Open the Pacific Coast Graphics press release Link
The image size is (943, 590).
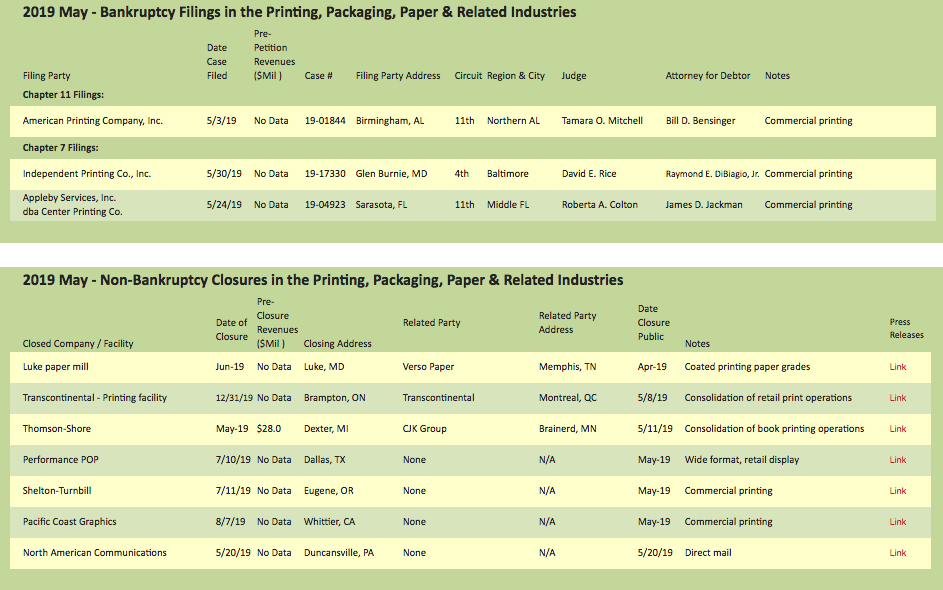pos(897,522)
